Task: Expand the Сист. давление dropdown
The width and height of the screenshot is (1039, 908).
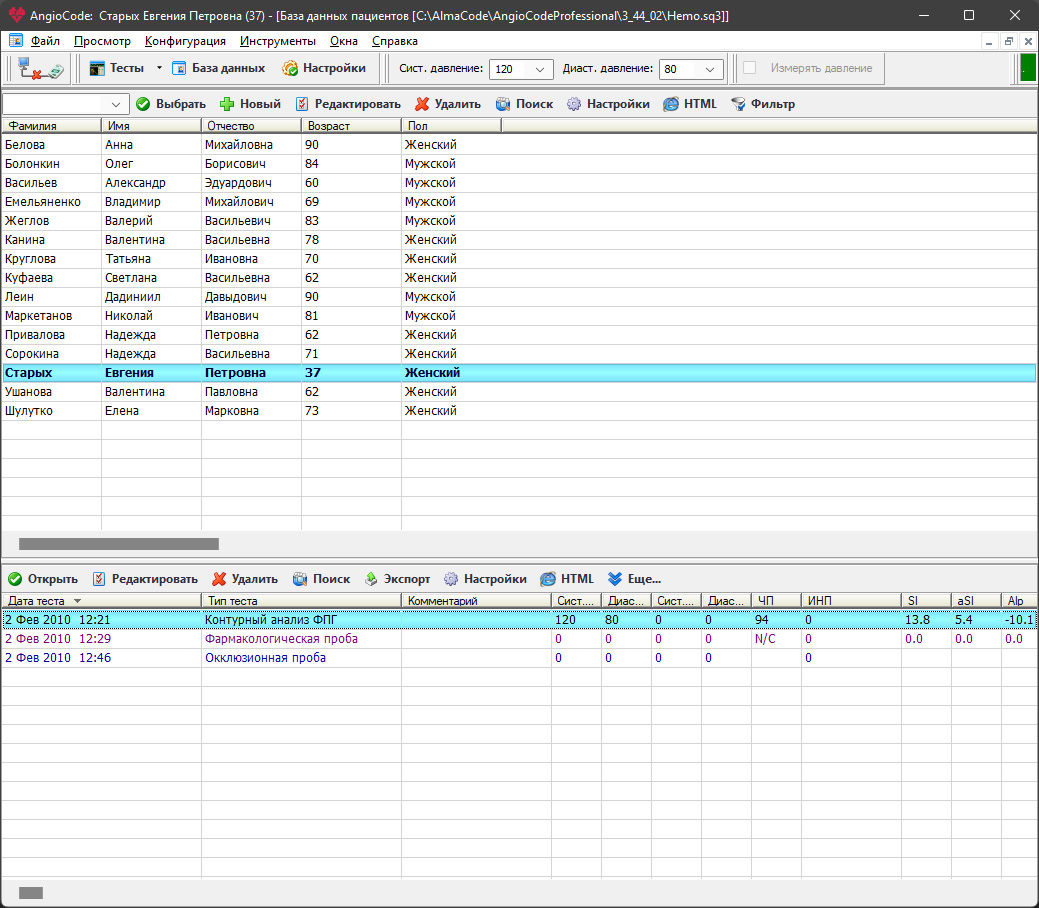Action: pyautogui.click(x=541, y=69)
